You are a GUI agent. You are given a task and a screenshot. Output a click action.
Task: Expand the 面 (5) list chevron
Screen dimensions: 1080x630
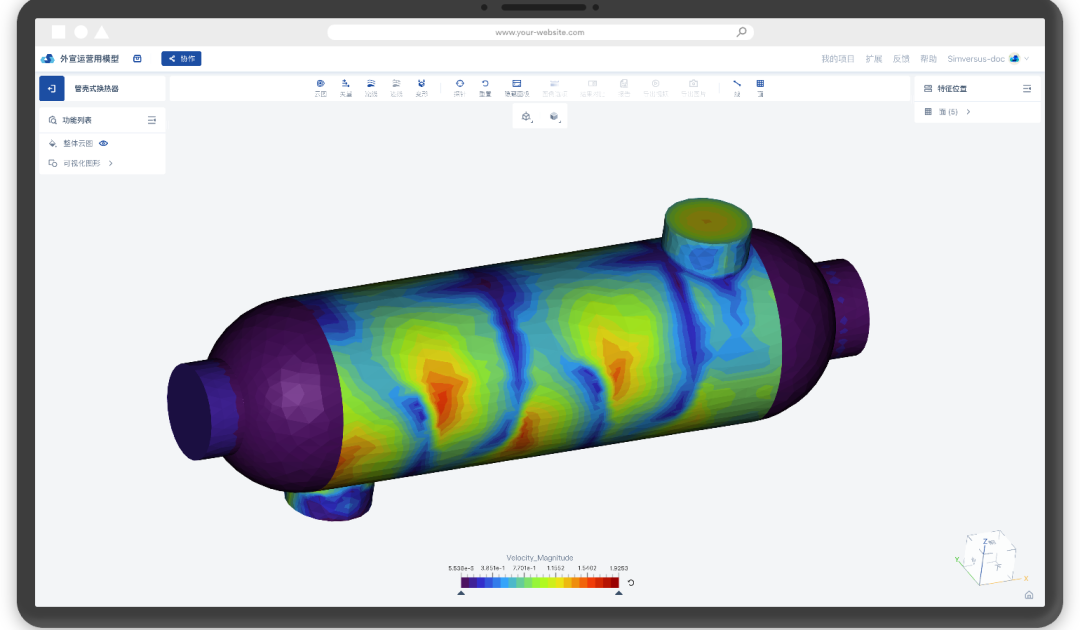[968, 112]
